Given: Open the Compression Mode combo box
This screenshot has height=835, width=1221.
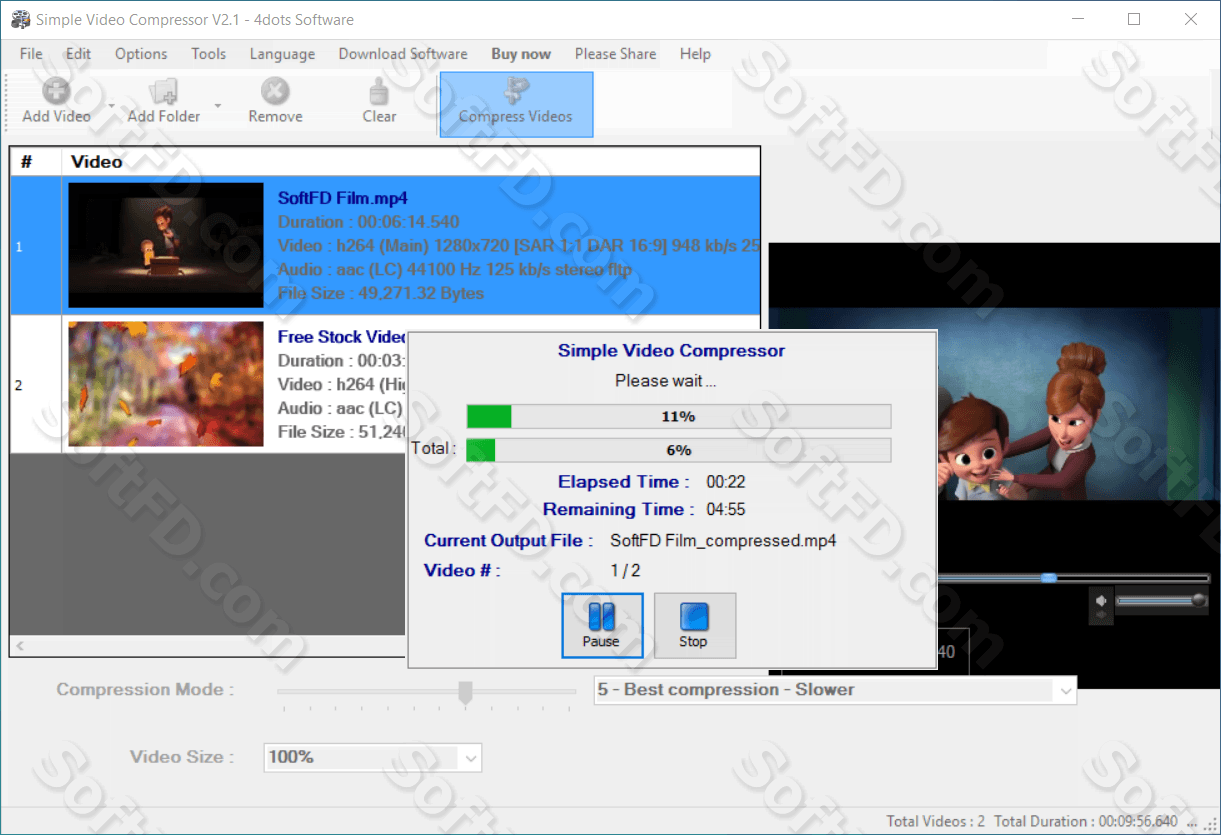Looking at the screenshot, I should click(x=835, y=690).
